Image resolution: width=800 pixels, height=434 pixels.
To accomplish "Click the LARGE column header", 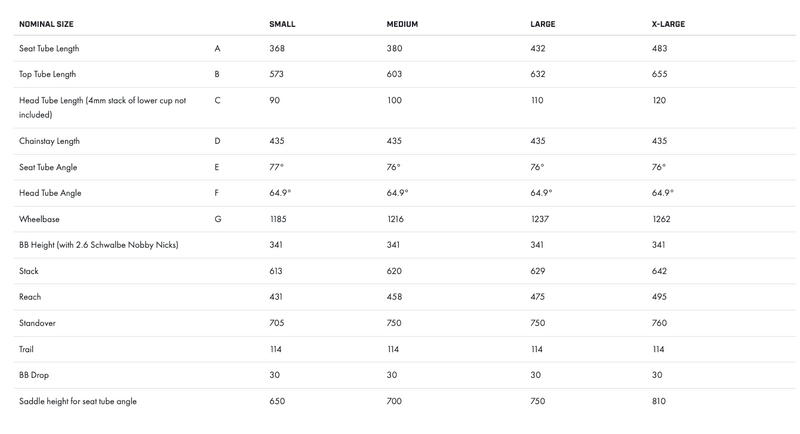I will [542, 24].
